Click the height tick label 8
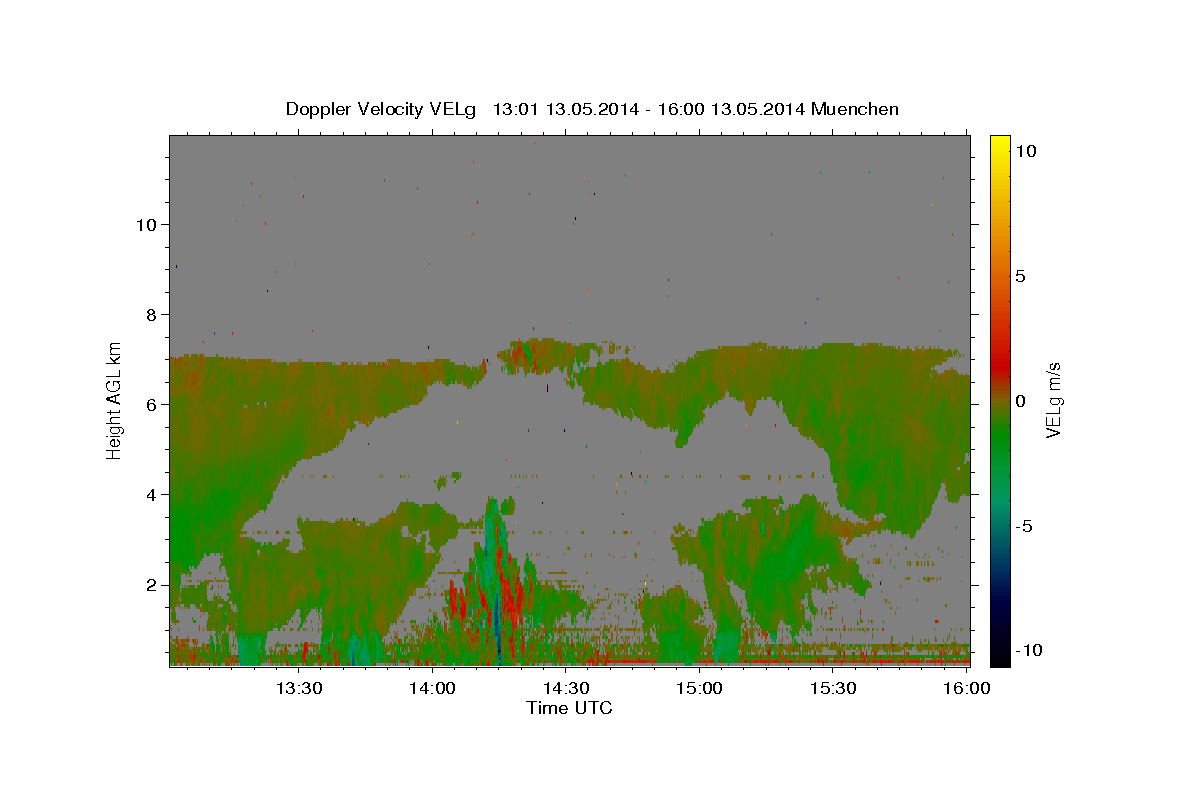The height and width of the screenshot is (800, 1200). coord(153,315)
